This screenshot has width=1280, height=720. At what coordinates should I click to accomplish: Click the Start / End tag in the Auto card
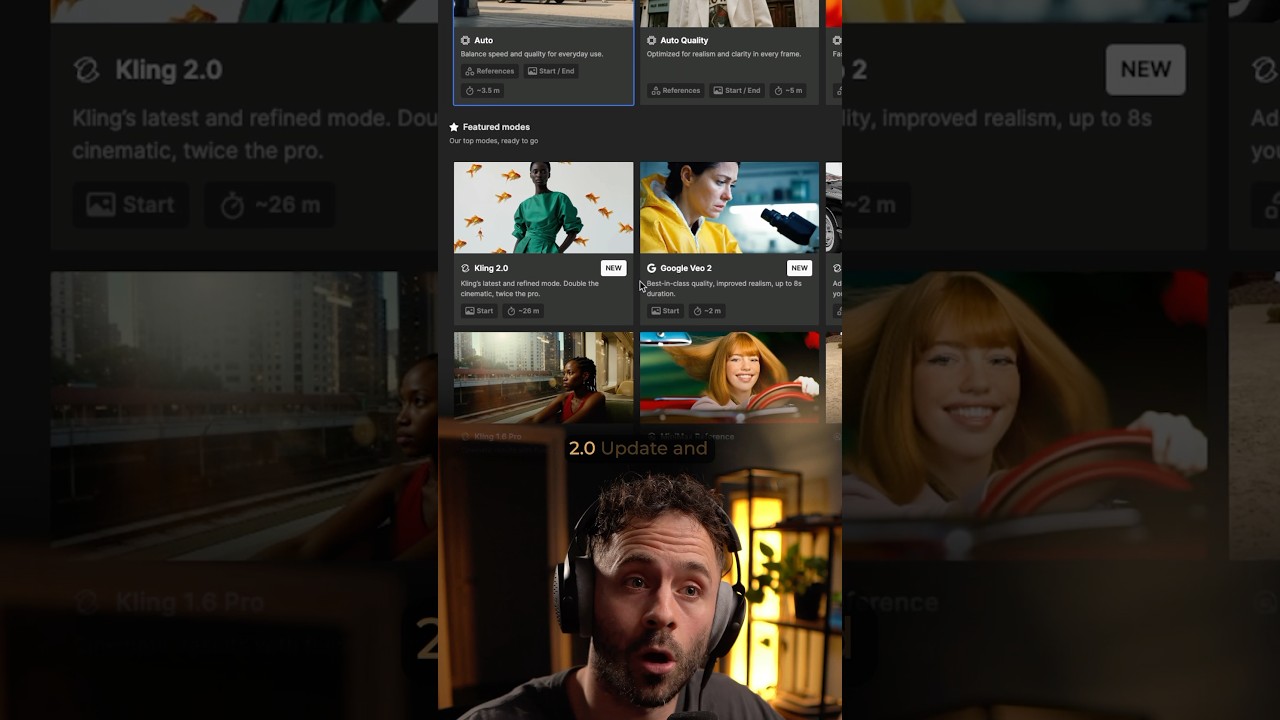[552, 71]
